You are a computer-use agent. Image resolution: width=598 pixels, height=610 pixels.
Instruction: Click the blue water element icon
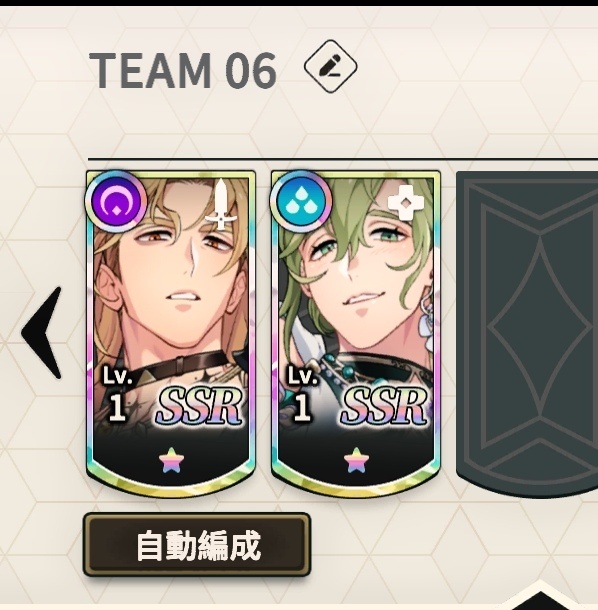[x=301, y=202]
